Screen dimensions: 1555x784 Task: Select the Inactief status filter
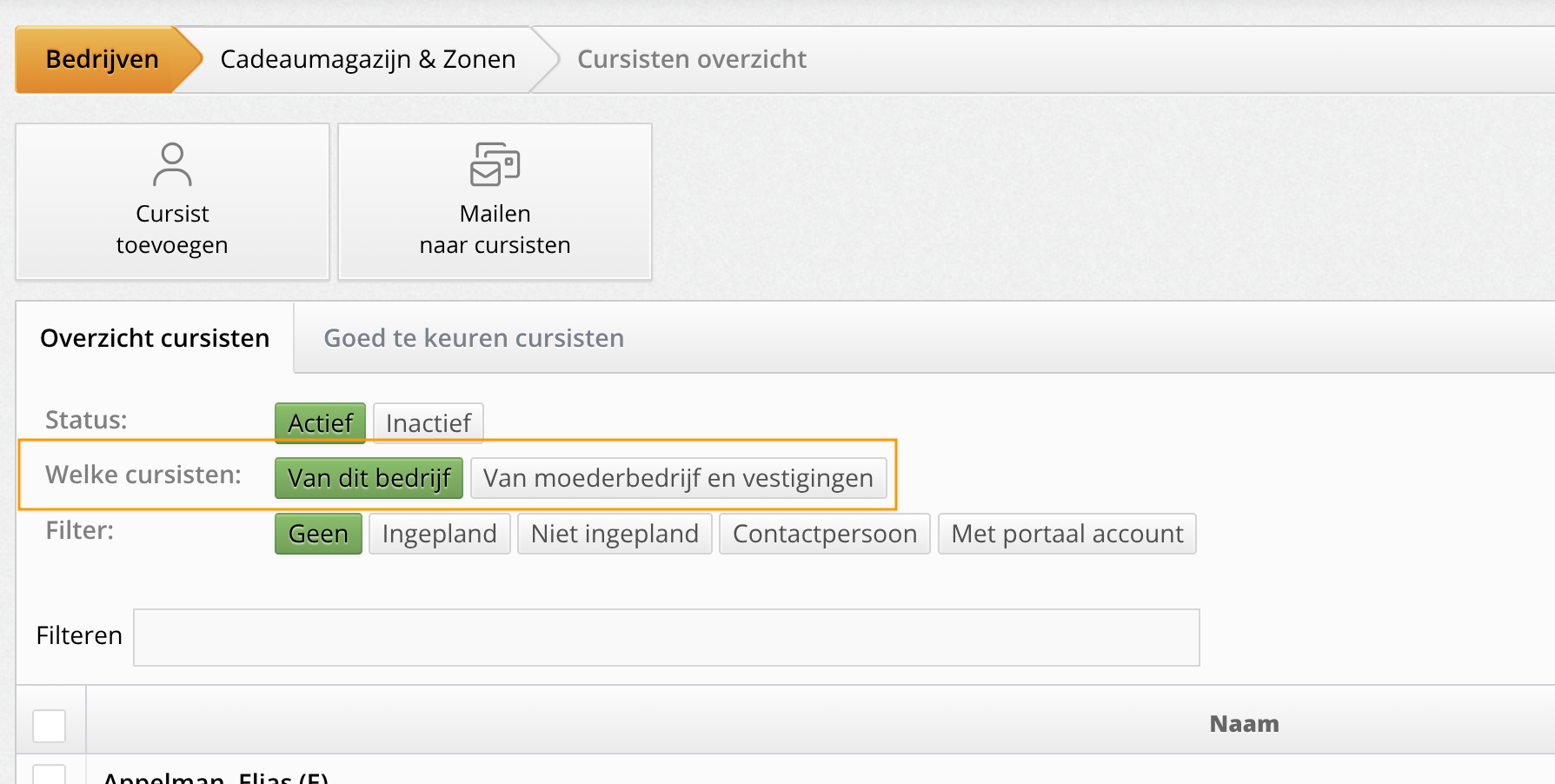[x=428, y=423]
